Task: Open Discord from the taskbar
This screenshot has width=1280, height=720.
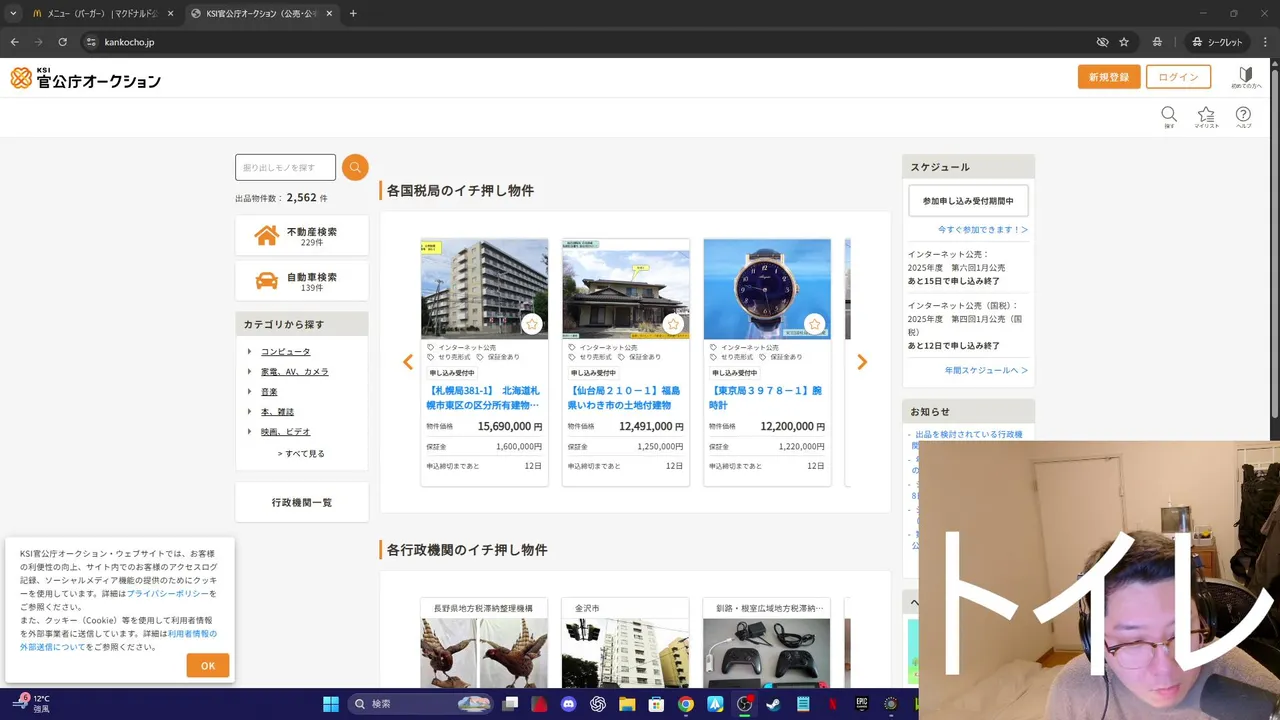Action: (x=569, y=704)
